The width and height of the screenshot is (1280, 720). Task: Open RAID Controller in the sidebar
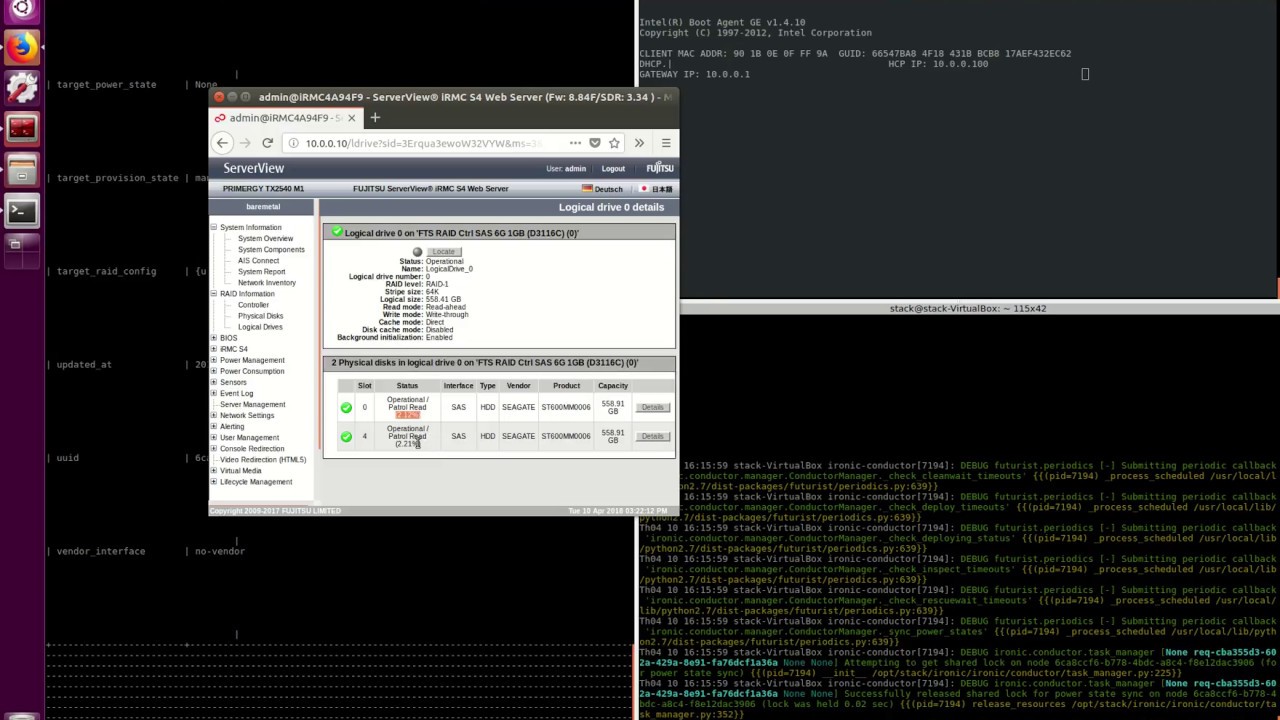pos(253,305)
